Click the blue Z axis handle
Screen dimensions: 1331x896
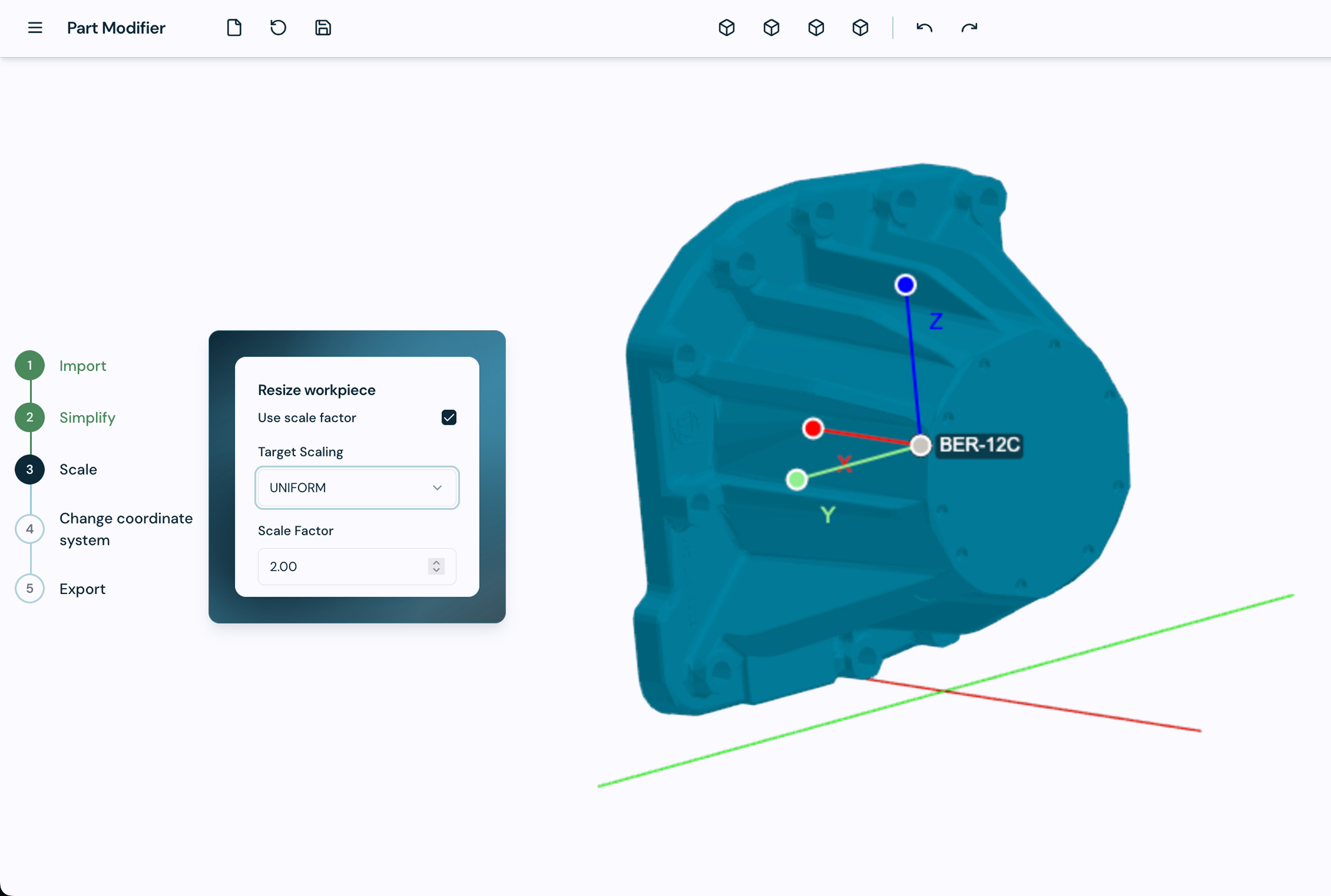pyautogui.click(x=905, y=285)
